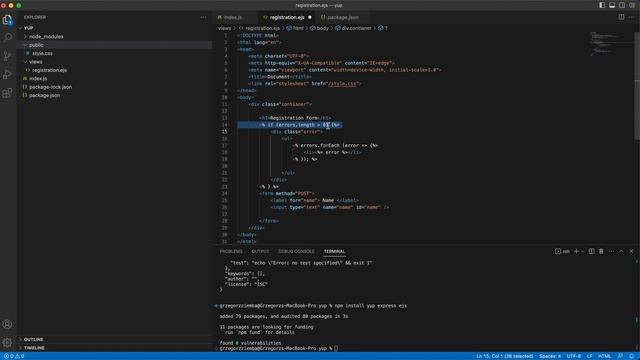Click the body breadcrumb segment
This screenshot has width=640, height=360.
(x=320, y=28)
